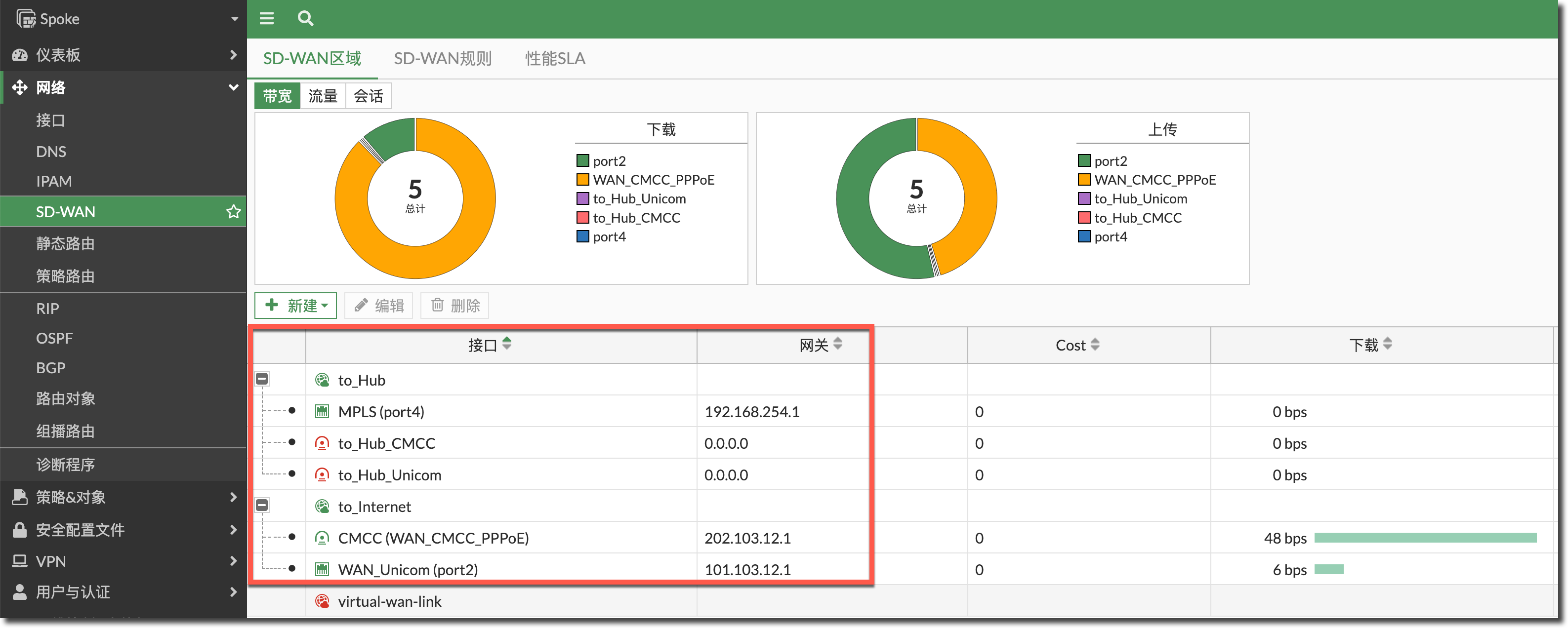Image resolution: width=1568 pixels, height=628 pixels.
Task: Switch chart view to 流量
Action: (323, 96)
